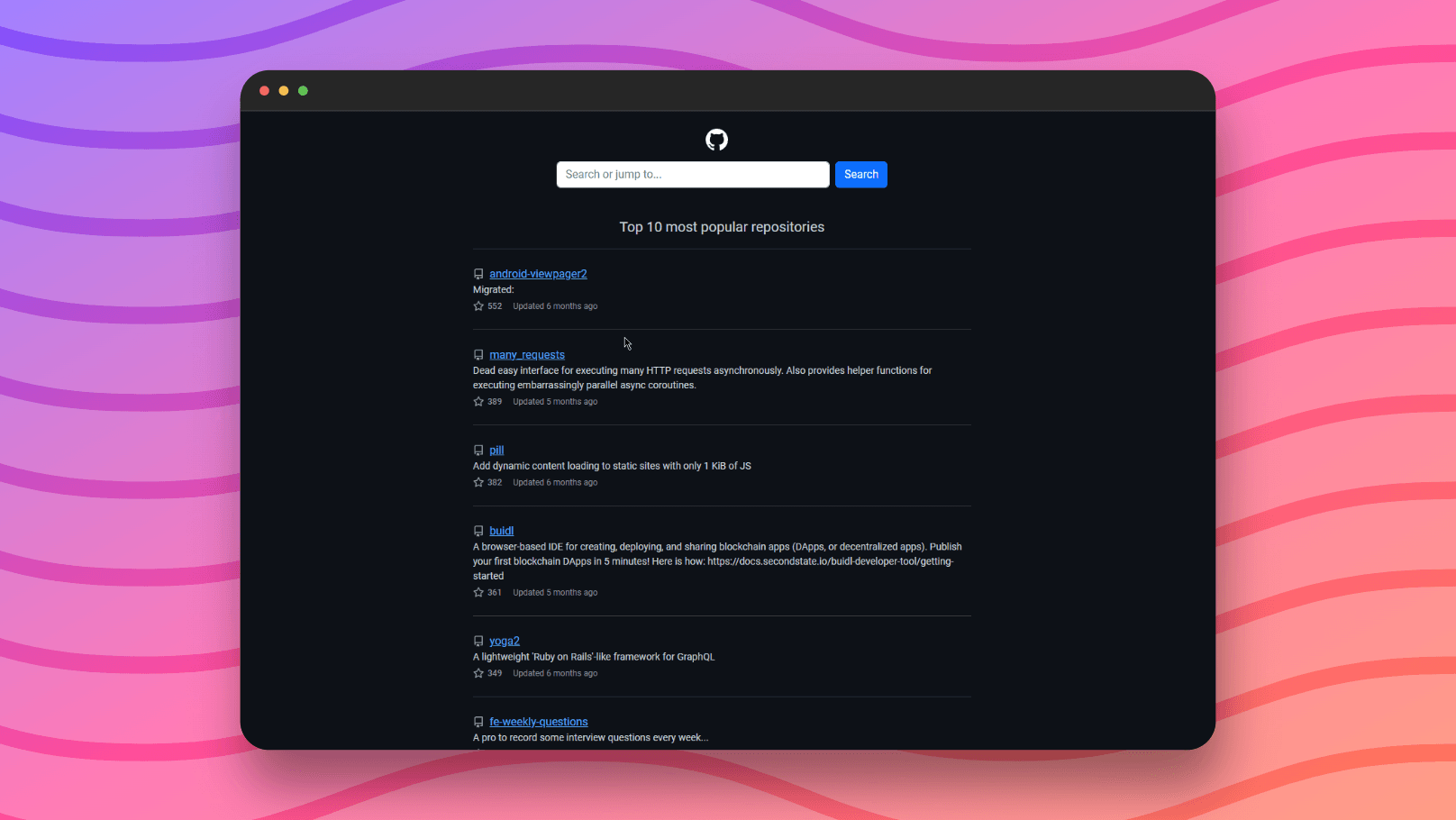The width and height of the screenshot is (1456, 820).
Task: Click the 389 star count
Action: pyautogui.click(x=495, y=402)
